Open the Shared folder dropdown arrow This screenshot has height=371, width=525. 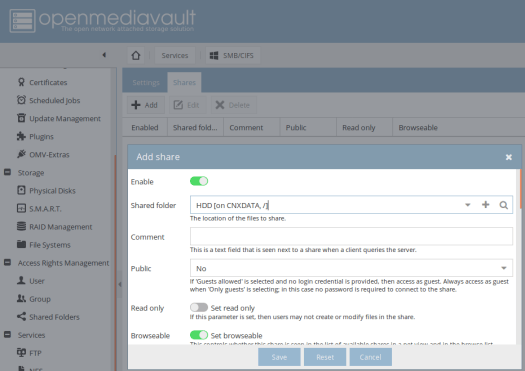468,205
